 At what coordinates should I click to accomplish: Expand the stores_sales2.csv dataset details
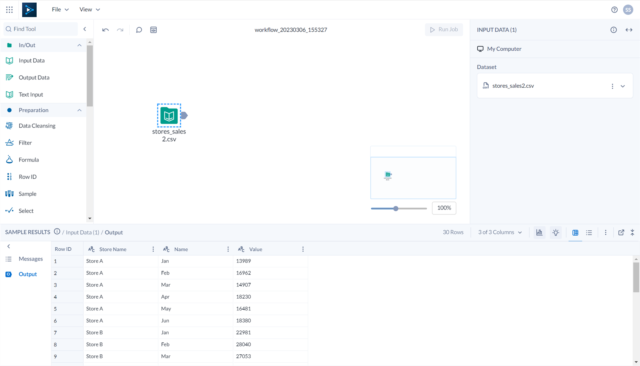click(x=623, y=86)
